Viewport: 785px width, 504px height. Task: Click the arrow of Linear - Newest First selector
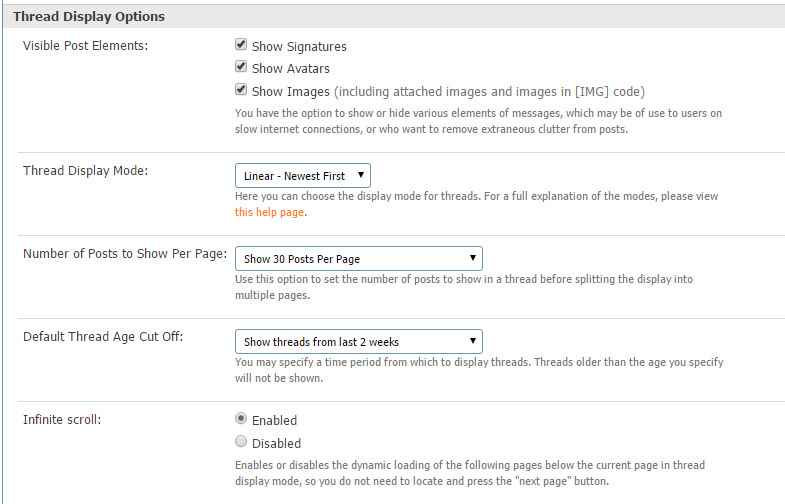click(x=360, y=175)
